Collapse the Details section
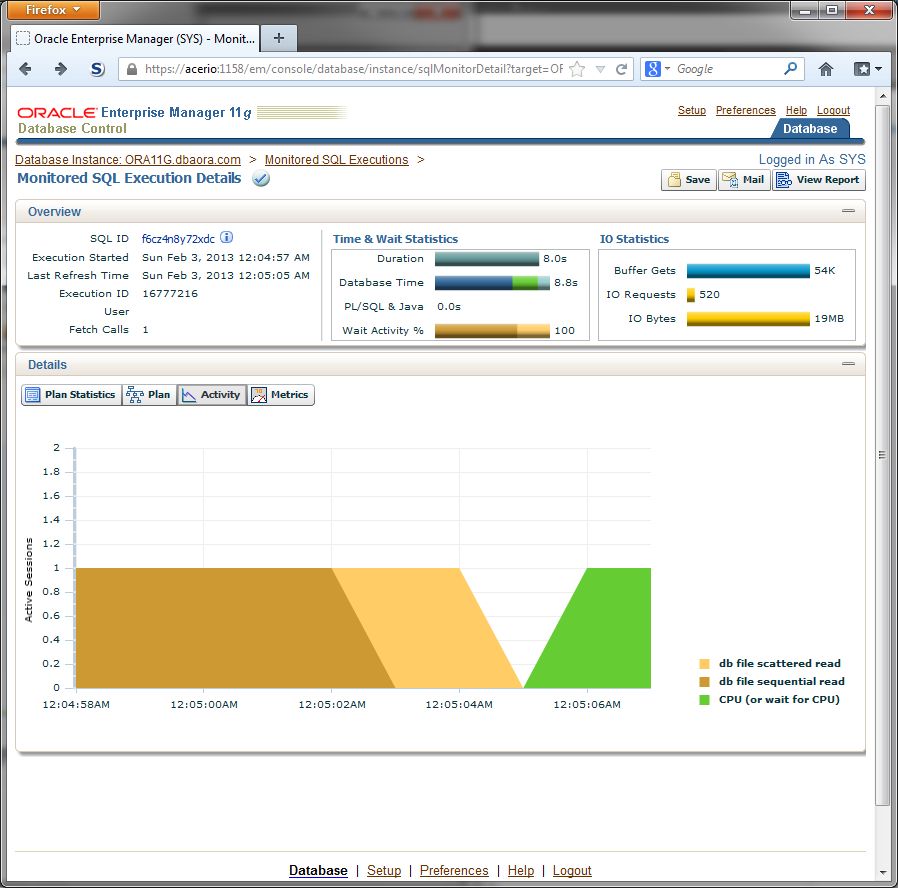Screen dimensions: 898x888 (848, 364)
